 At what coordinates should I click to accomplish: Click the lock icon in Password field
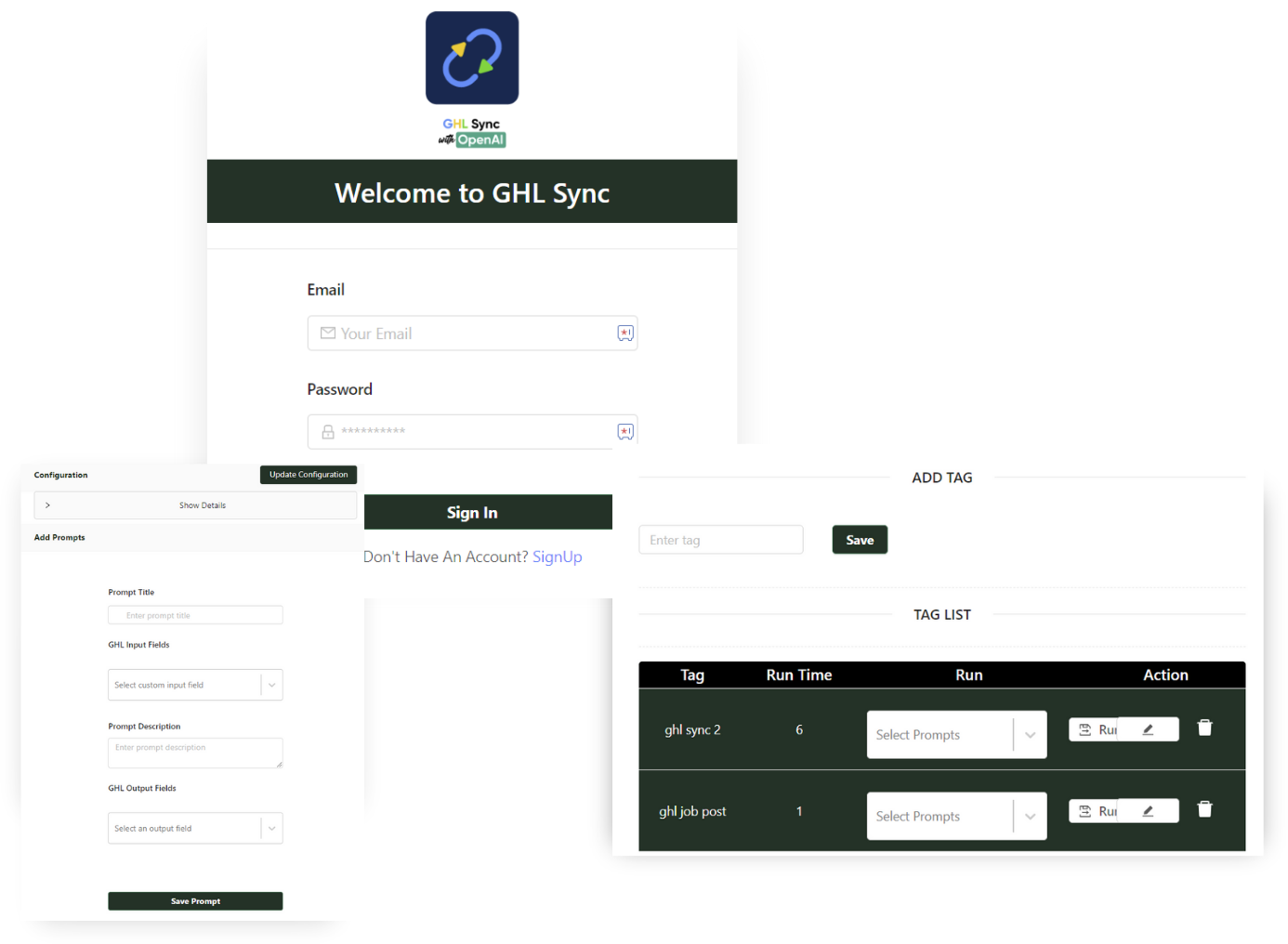(x=328, y=432)
